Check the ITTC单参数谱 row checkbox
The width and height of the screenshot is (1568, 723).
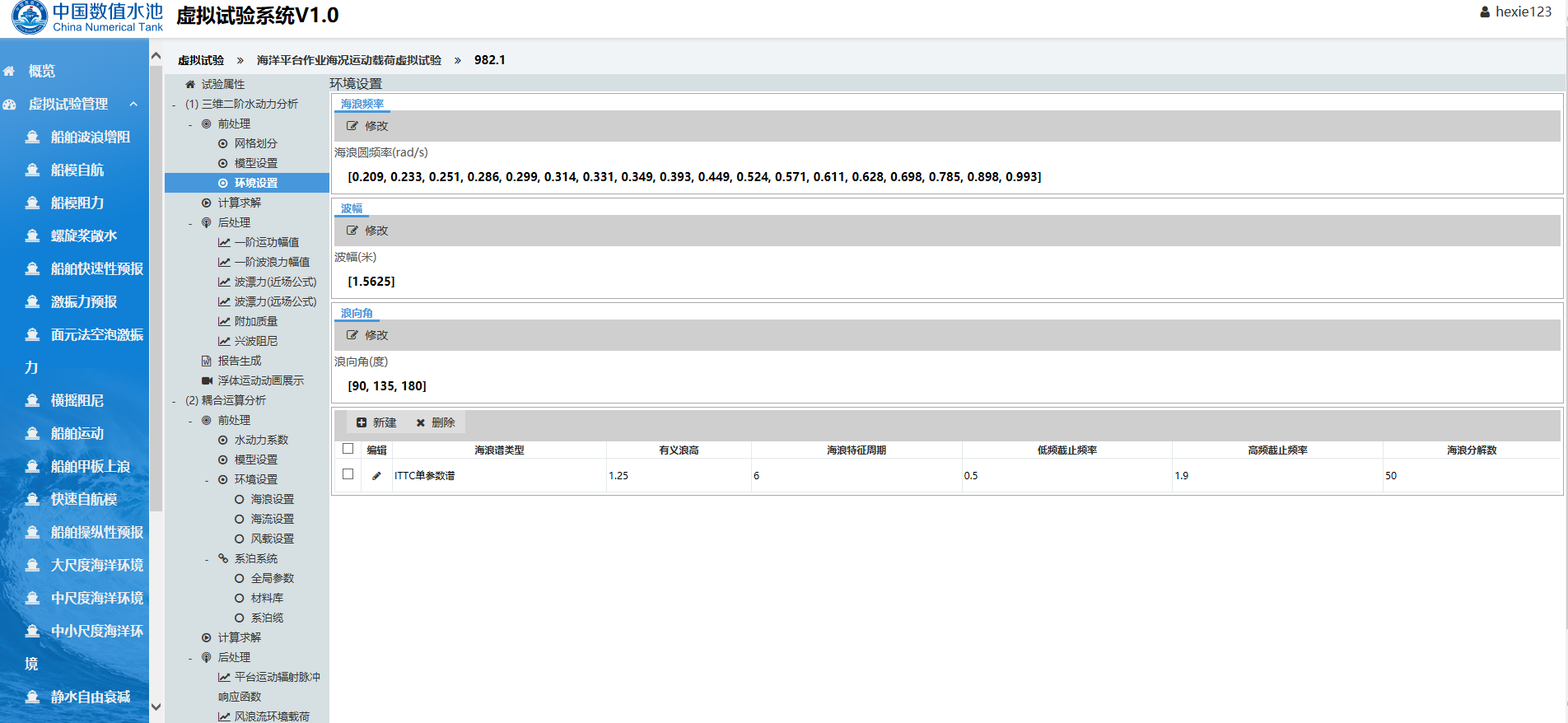click(x=348, y=474)
